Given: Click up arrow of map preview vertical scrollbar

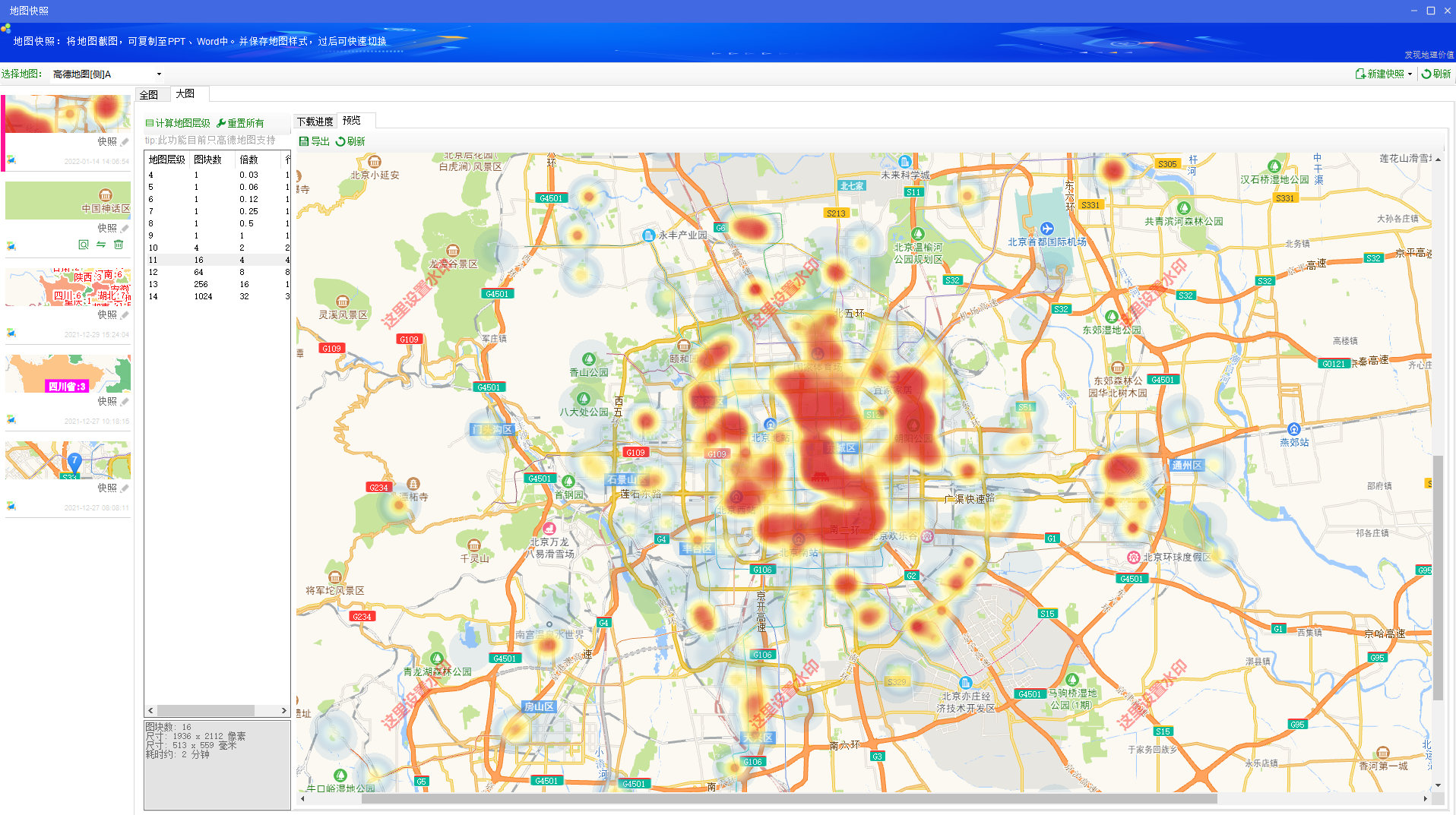Looking at the screenshot, I should (1438, 159).
